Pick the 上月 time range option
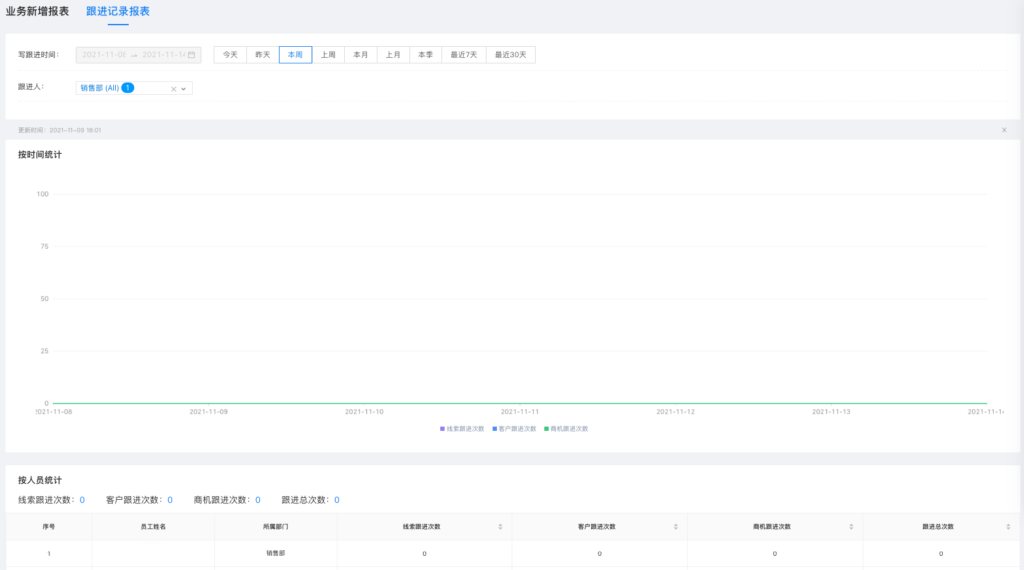This screenshot has height=570, width=1024. pos(393,55)
